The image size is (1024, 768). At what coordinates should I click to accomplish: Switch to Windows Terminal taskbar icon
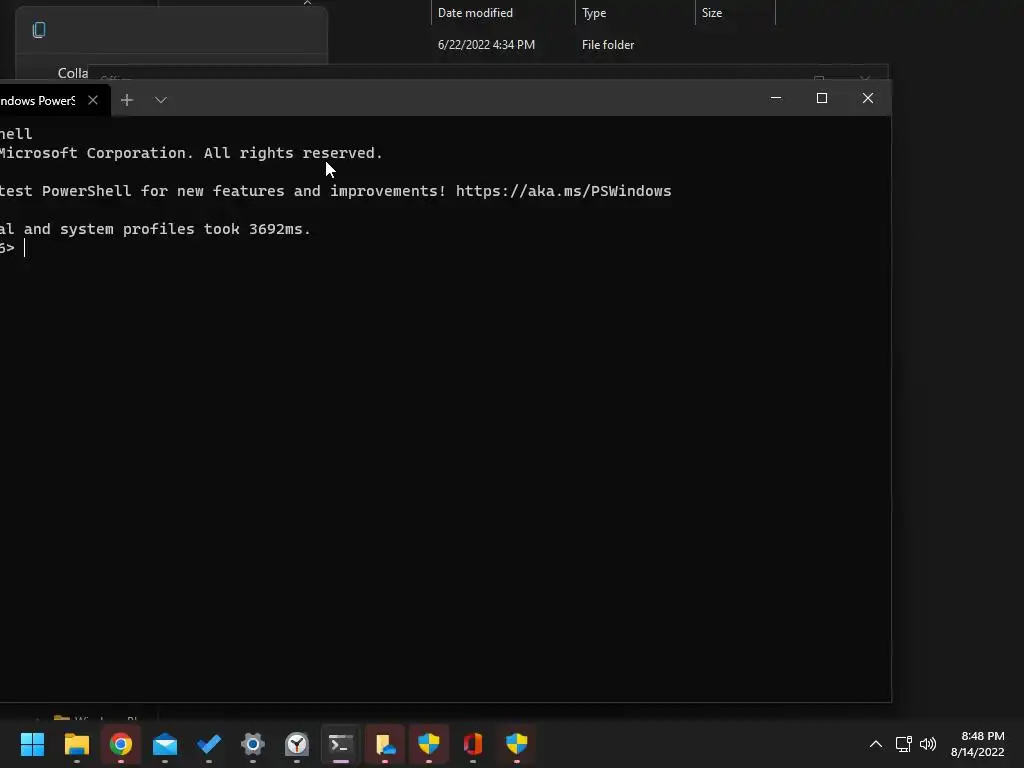click(x=341, y=744)
